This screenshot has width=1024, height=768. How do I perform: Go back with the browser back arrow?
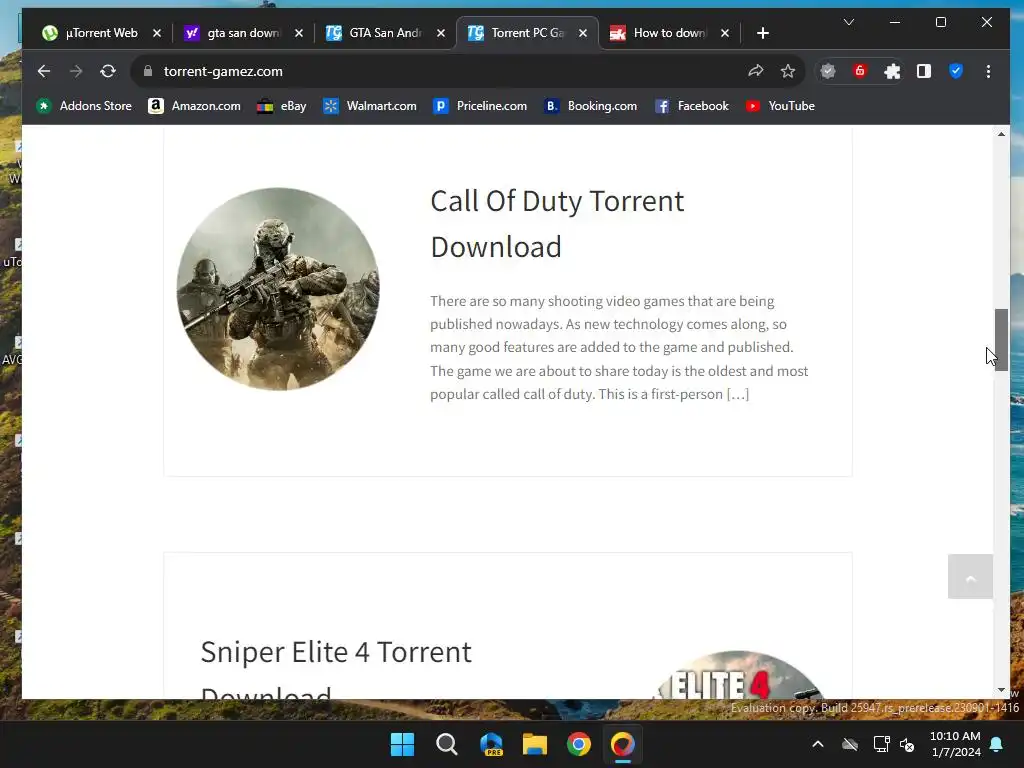[44, 71]
